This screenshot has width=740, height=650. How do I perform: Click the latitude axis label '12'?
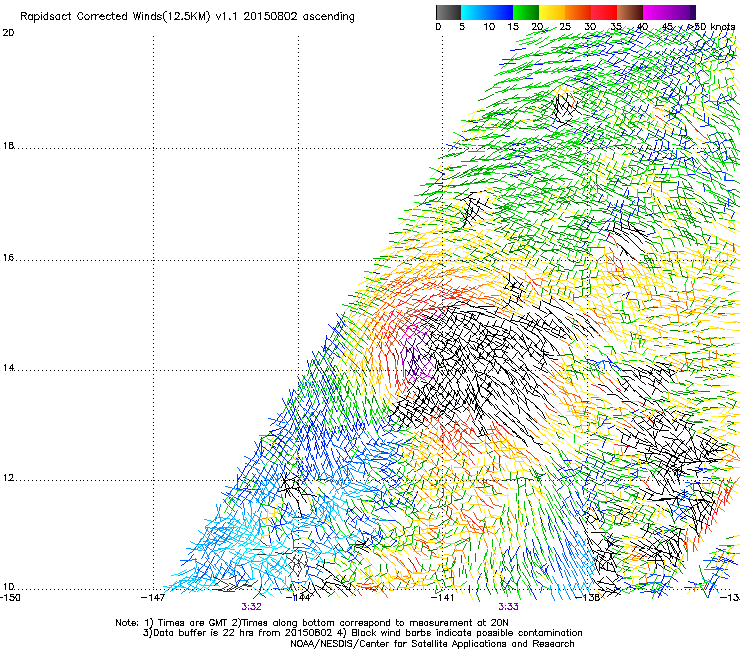tap(8, 478)
